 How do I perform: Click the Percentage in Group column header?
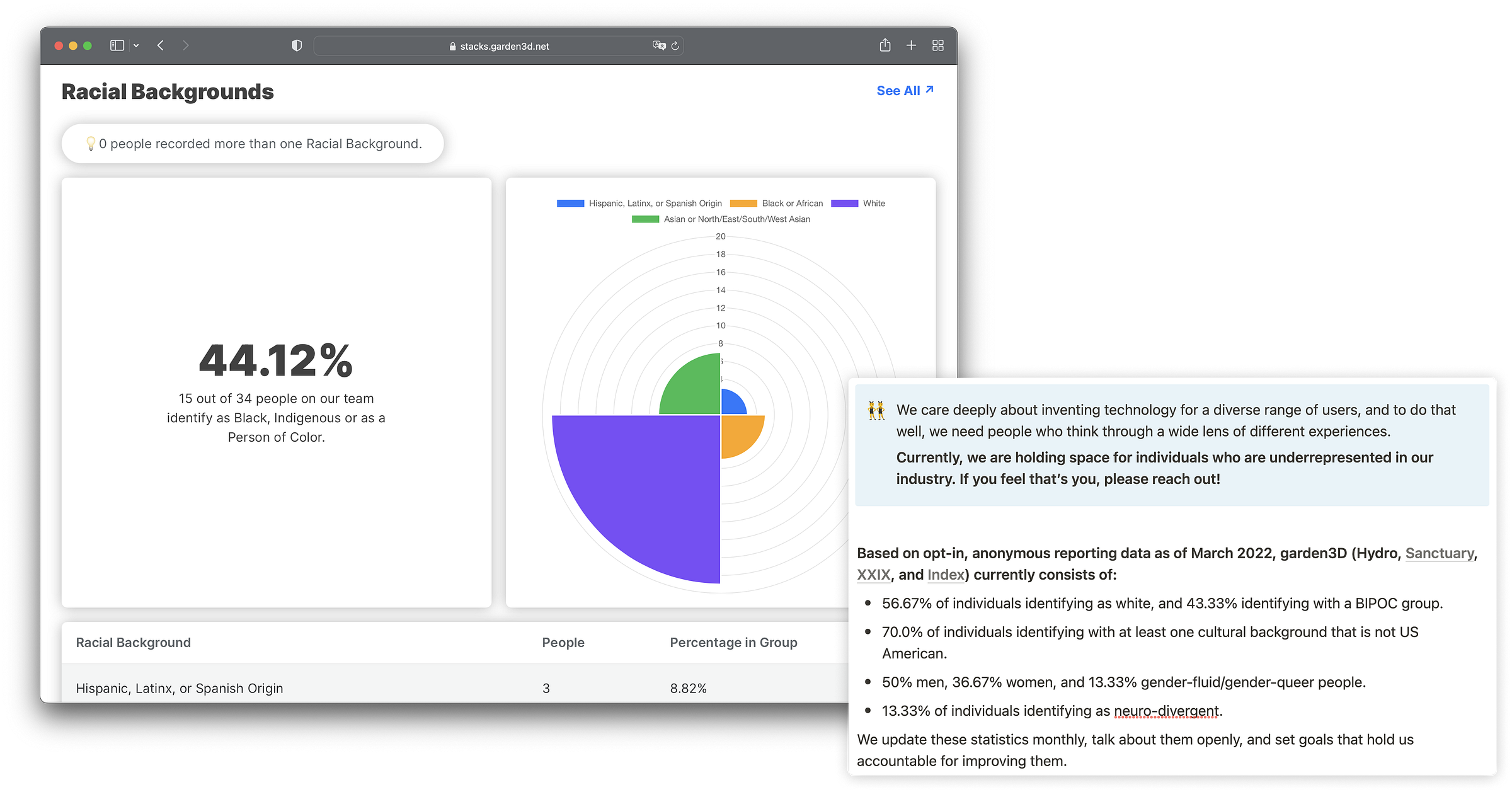pyautogui.click(x=733, y=643)
